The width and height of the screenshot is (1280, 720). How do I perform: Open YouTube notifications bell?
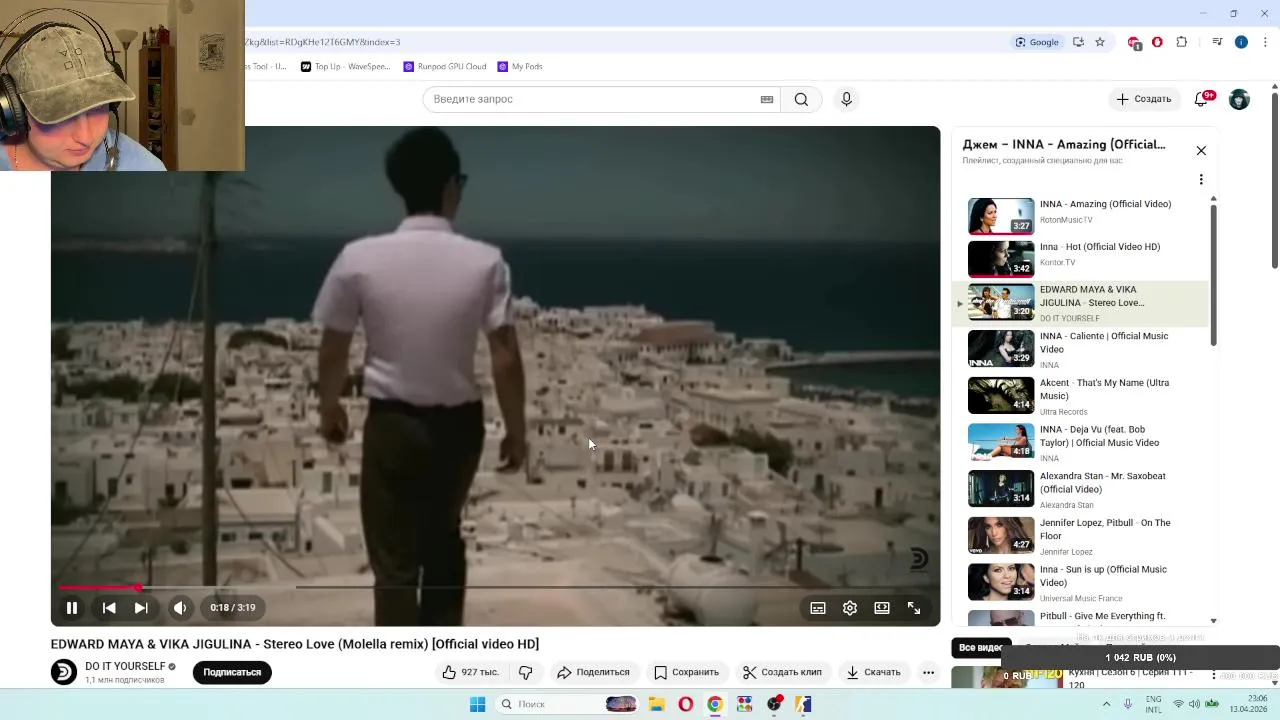1203,99
